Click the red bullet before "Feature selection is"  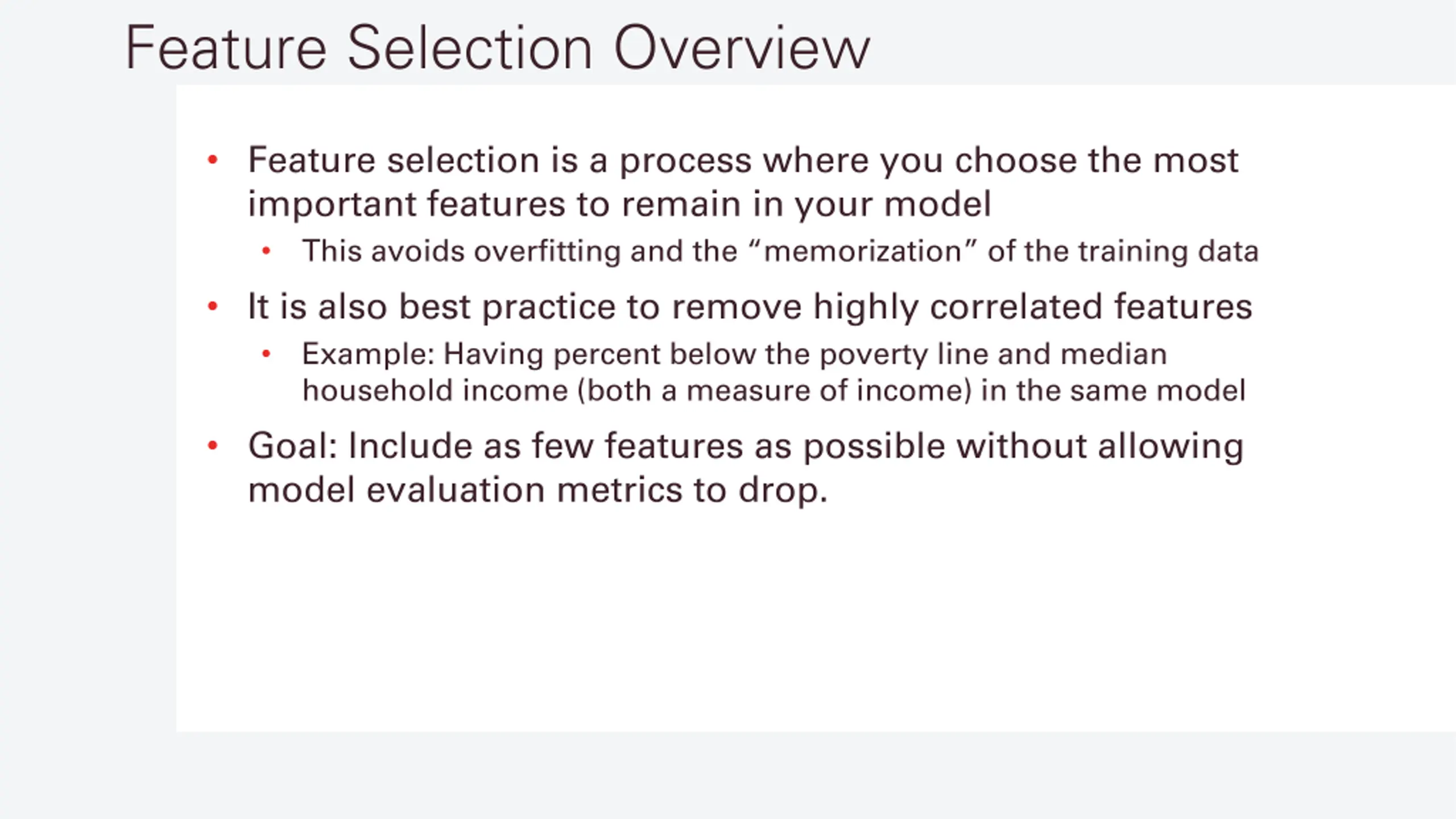213,160
